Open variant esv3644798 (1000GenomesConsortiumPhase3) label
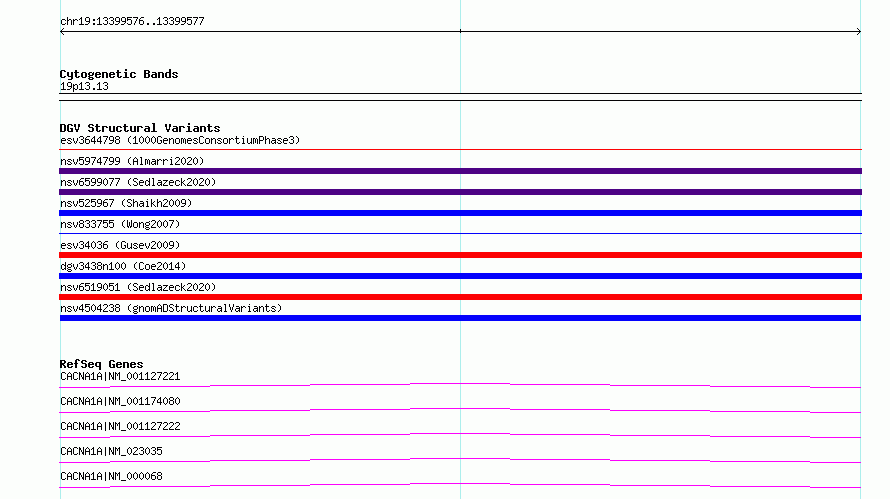The width and height of the screenshot is (890, 499). [180, 140]
